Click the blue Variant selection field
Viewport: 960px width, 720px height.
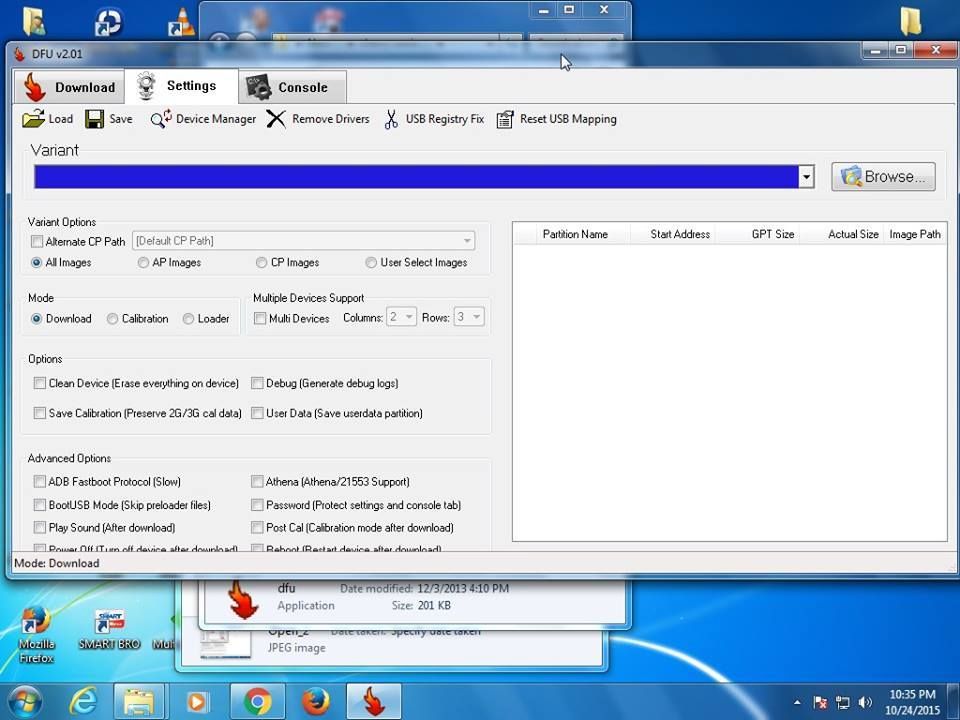(x=416, y=177)
